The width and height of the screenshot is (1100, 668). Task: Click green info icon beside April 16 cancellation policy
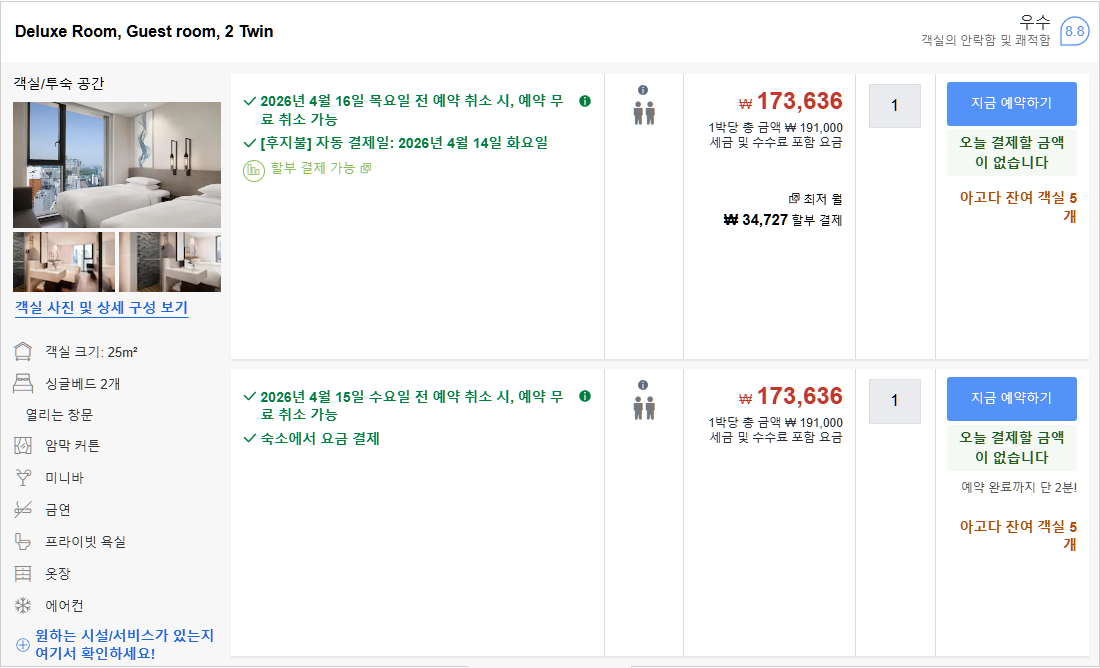(x=585, y=101)
